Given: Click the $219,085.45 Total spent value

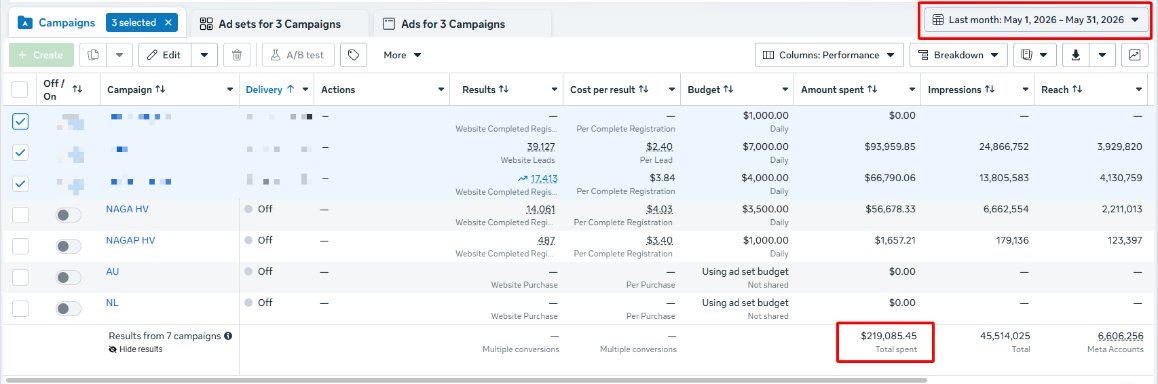Looking at the screenshot, I should click(888, 336).
